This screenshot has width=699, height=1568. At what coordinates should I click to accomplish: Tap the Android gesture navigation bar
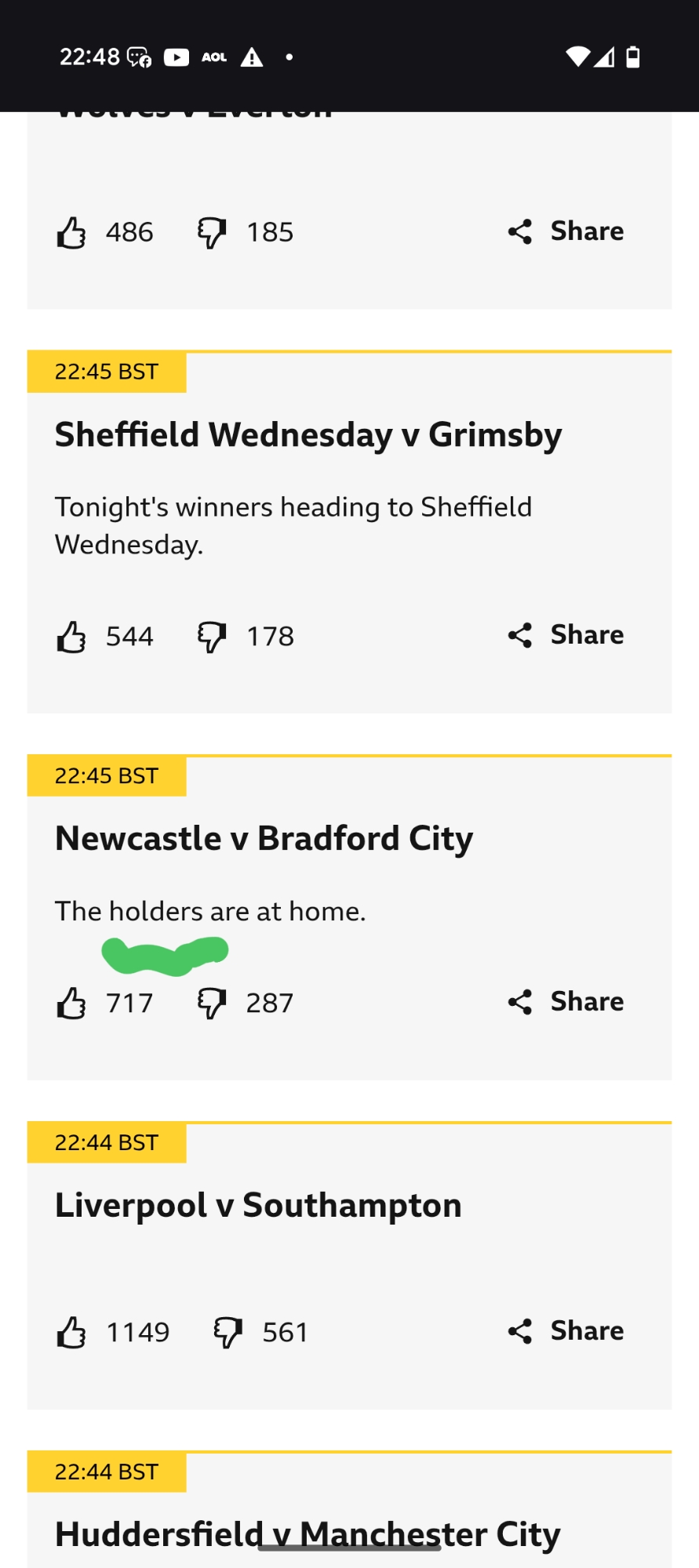[x=349, y=1548]
